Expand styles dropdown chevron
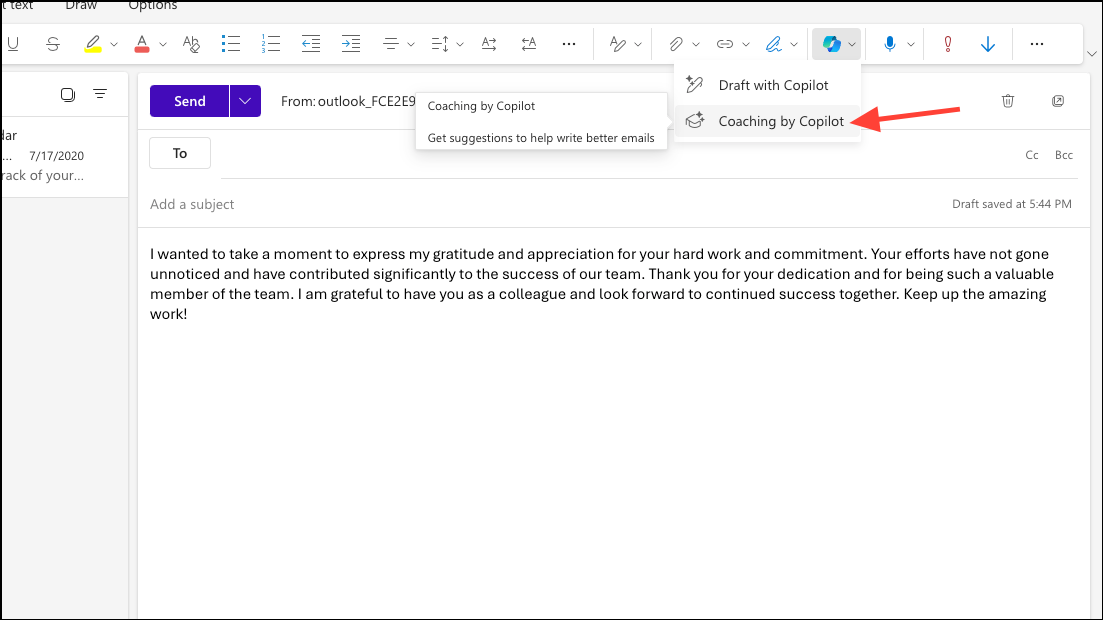Viewport: 1103px width, 620px height. pos(638,44)
